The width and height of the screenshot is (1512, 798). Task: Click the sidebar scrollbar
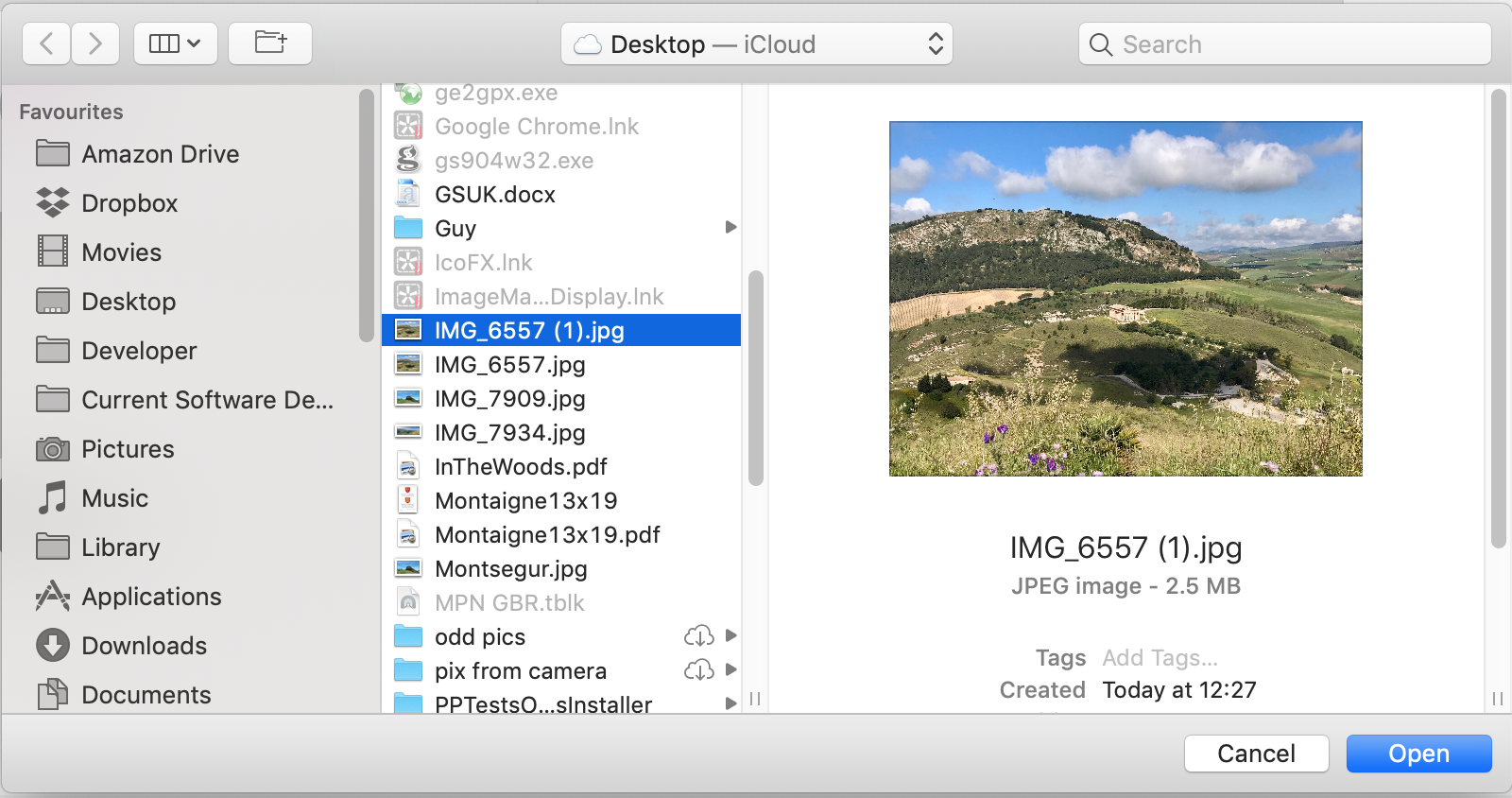[x=367, y=216]
